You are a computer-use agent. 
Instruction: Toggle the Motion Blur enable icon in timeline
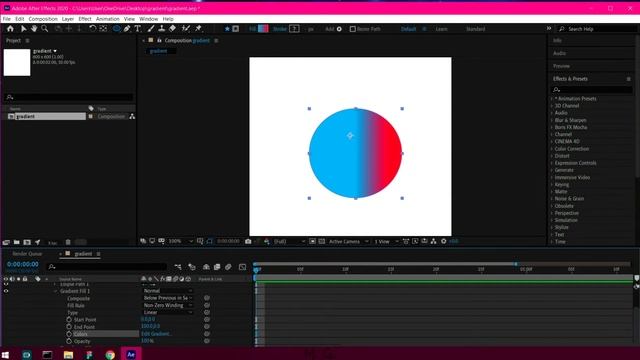pos(228,267)
